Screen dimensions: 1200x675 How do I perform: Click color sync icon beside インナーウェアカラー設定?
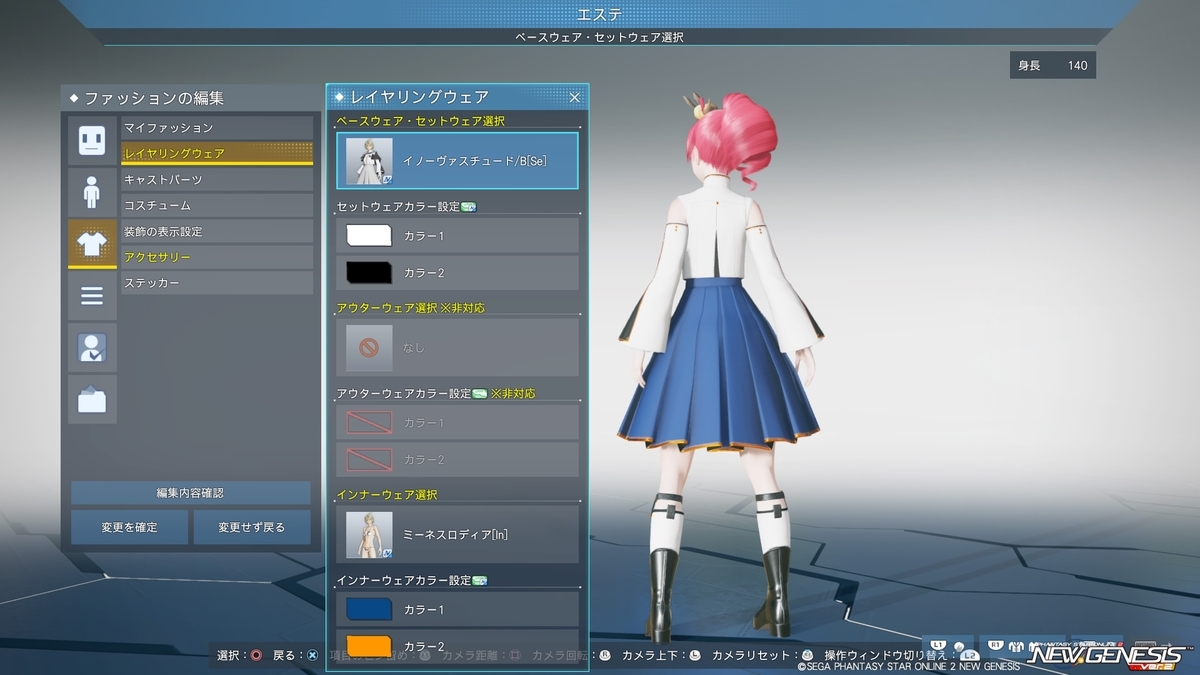coord(479,580)
